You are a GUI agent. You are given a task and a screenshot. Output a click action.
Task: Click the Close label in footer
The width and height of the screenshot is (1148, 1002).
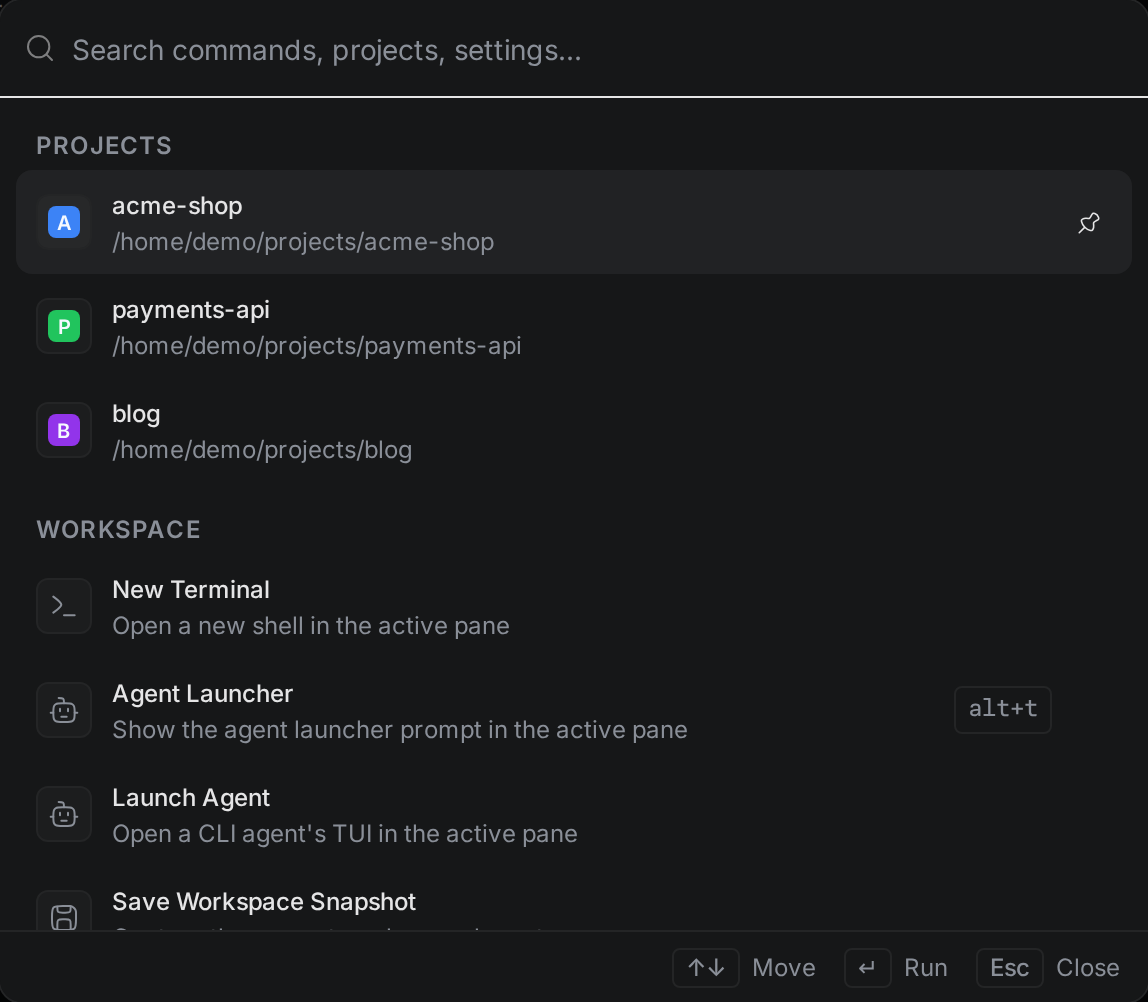point(1087,968)
